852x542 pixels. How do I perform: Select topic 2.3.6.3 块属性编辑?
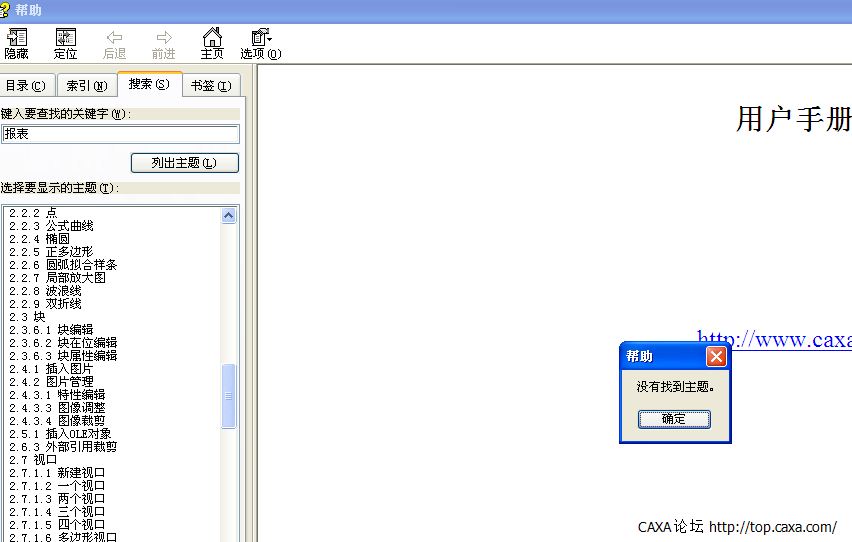pyautogui.click(x=63, y=356)
